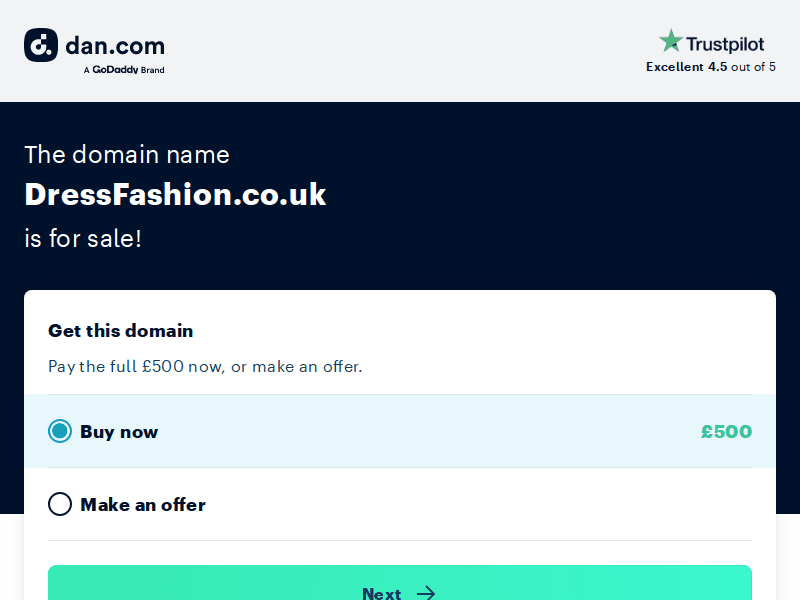Click the Trustpilot wordmark

point(725,44)
